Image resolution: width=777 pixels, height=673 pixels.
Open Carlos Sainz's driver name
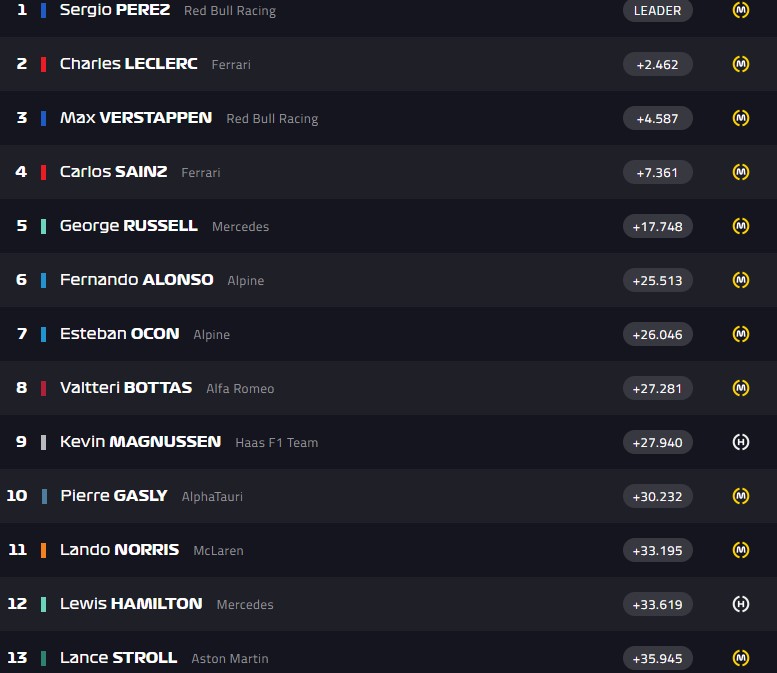(x=113, y=172)
